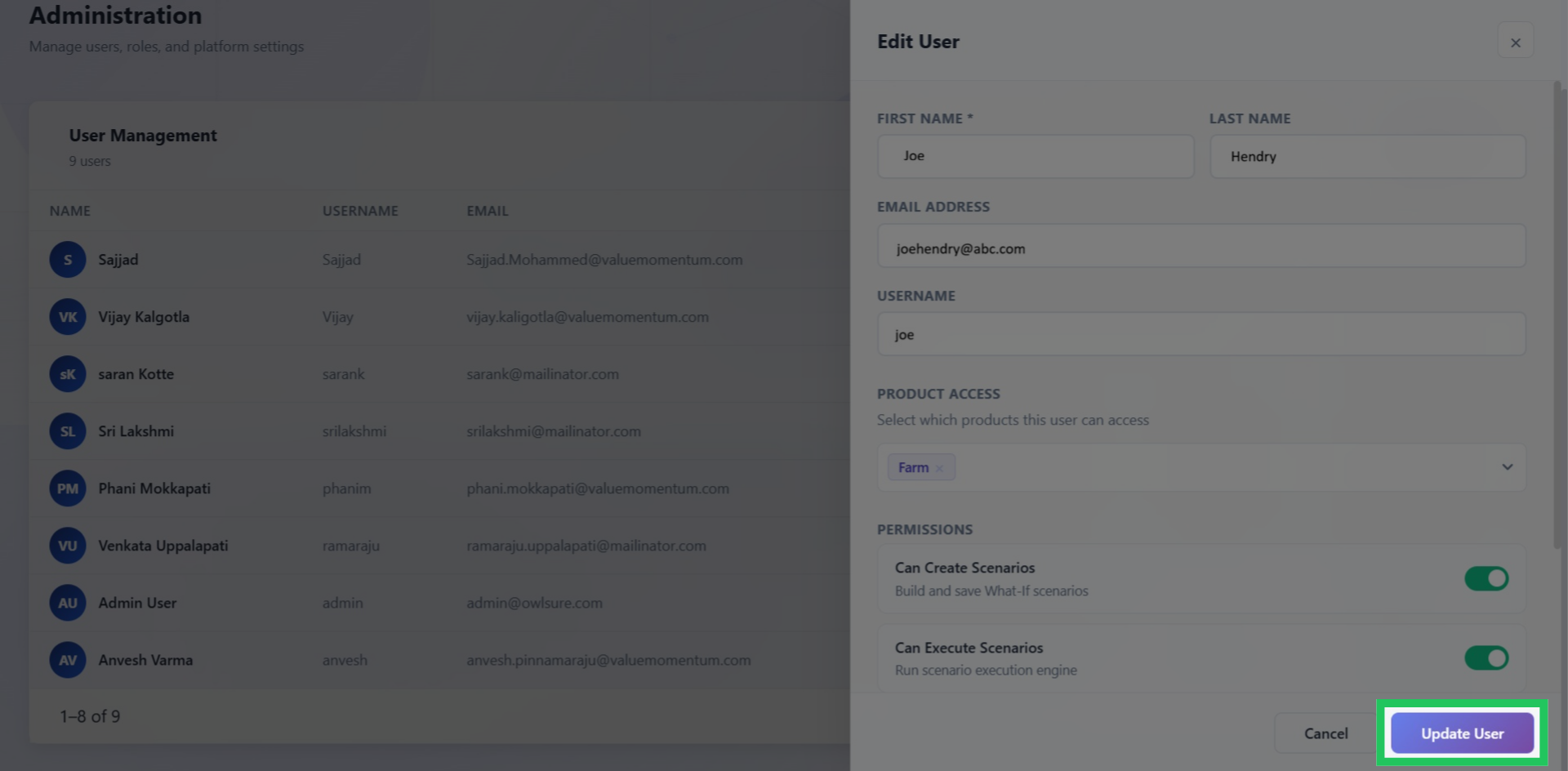Select the name Sri Lakshmi
Viewport: 1568px width, 771px height.
click(136, 431)
